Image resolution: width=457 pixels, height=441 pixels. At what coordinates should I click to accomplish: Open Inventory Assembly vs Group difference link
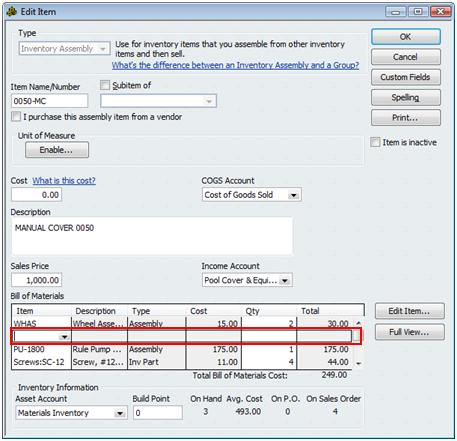pyautogui.click(x=235, y=65)
